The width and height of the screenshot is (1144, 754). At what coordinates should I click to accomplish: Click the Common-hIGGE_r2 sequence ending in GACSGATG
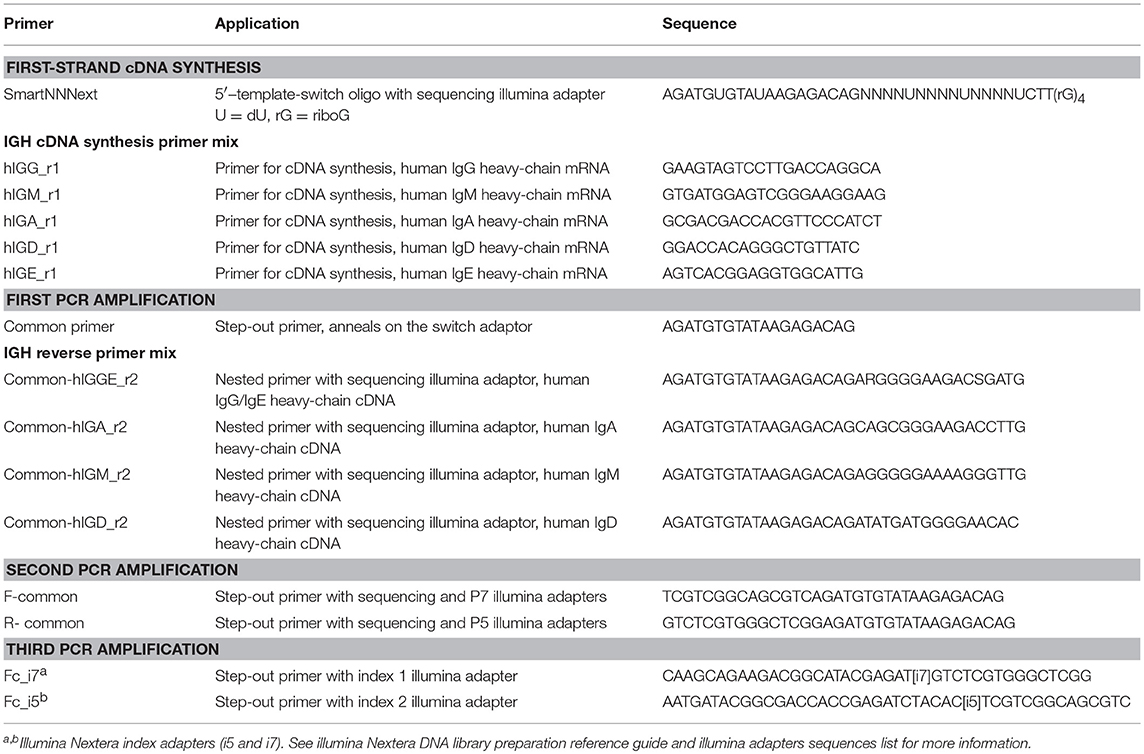tap(843, 380)
